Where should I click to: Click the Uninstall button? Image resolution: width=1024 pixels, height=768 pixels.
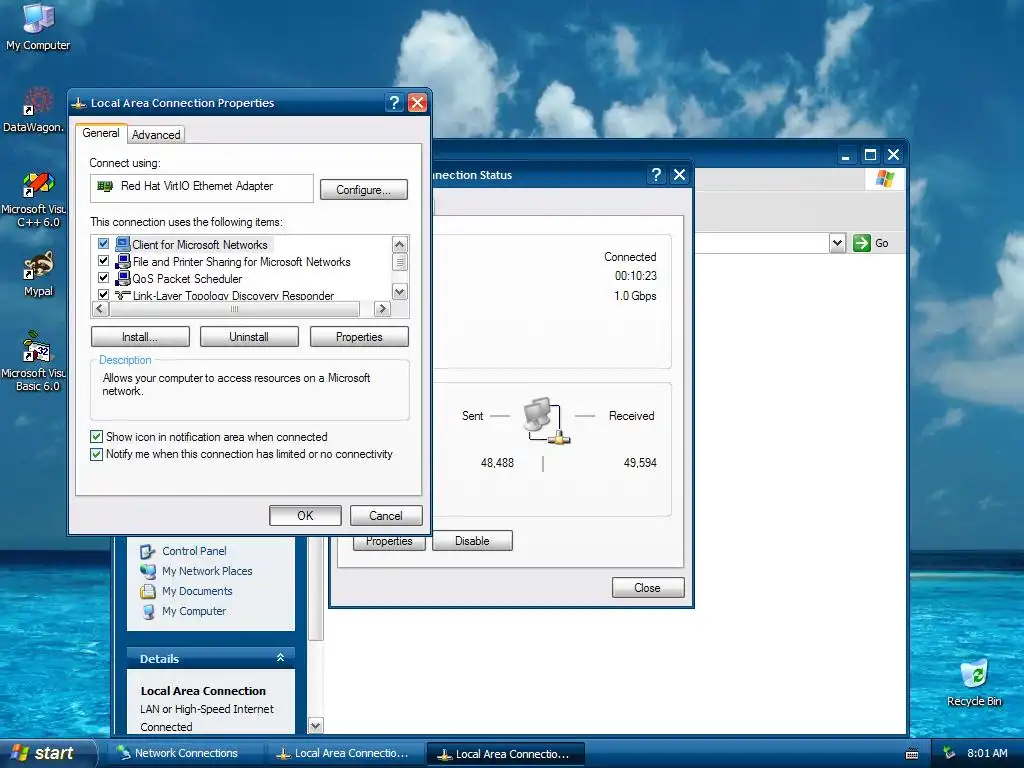click(x=249, y=337)
